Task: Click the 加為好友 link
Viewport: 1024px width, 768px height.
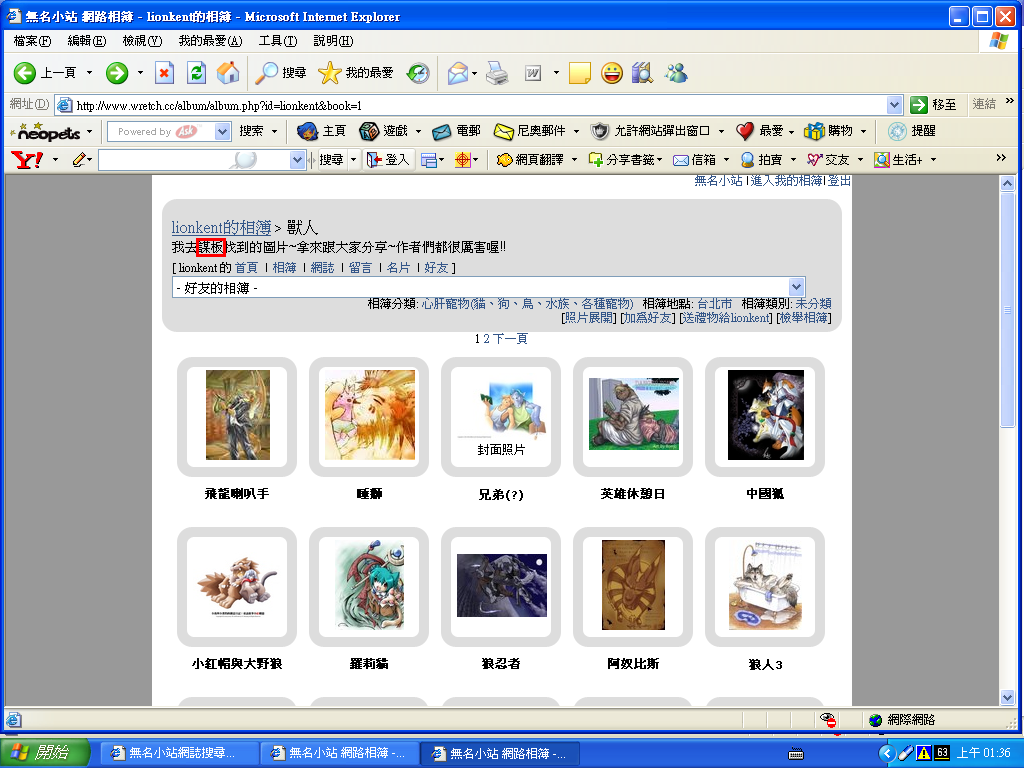Action: 646,318
